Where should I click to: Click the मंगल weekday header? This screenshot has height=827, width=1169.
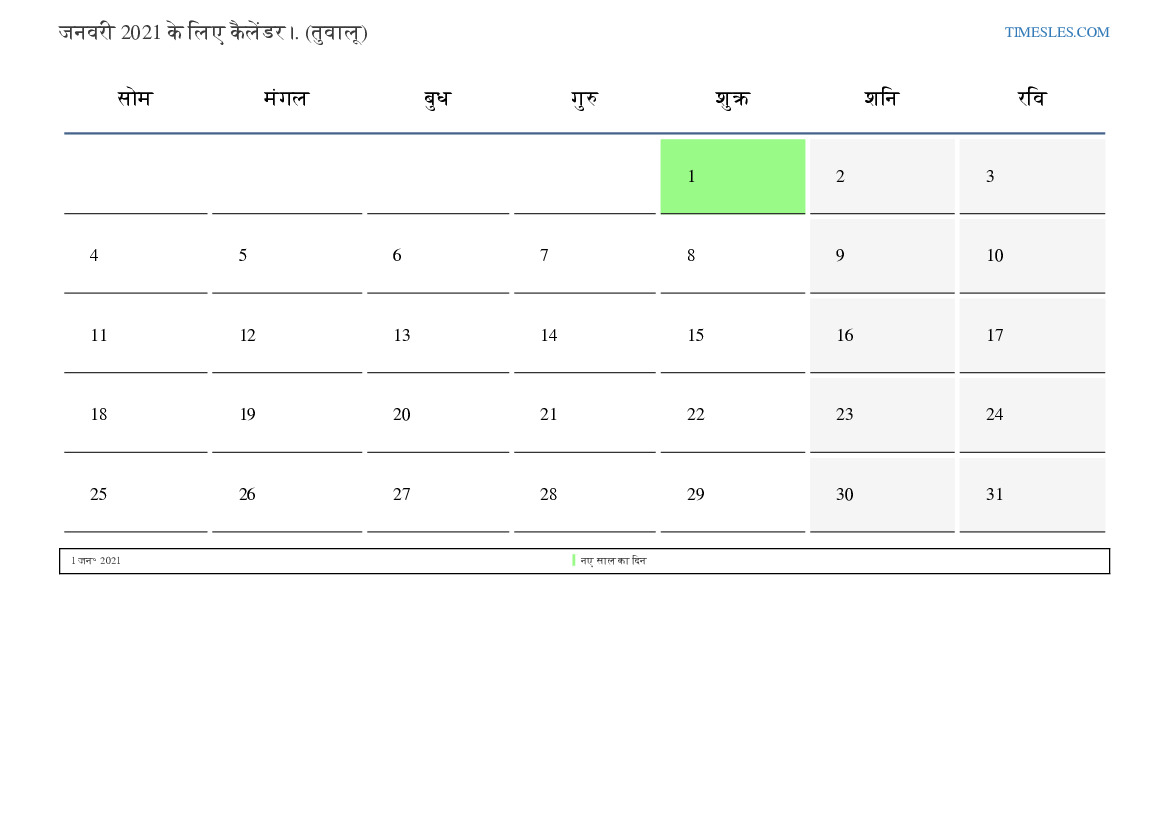(x=286, y=99)
